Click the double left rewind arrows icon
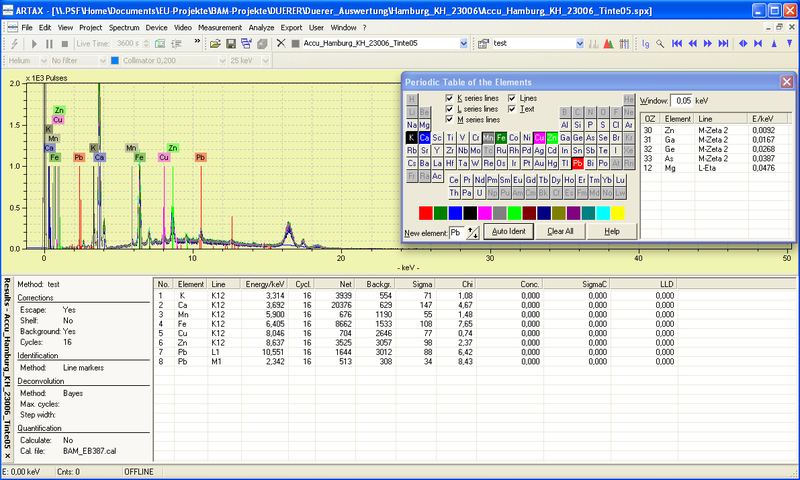 [x=692, y=44]
